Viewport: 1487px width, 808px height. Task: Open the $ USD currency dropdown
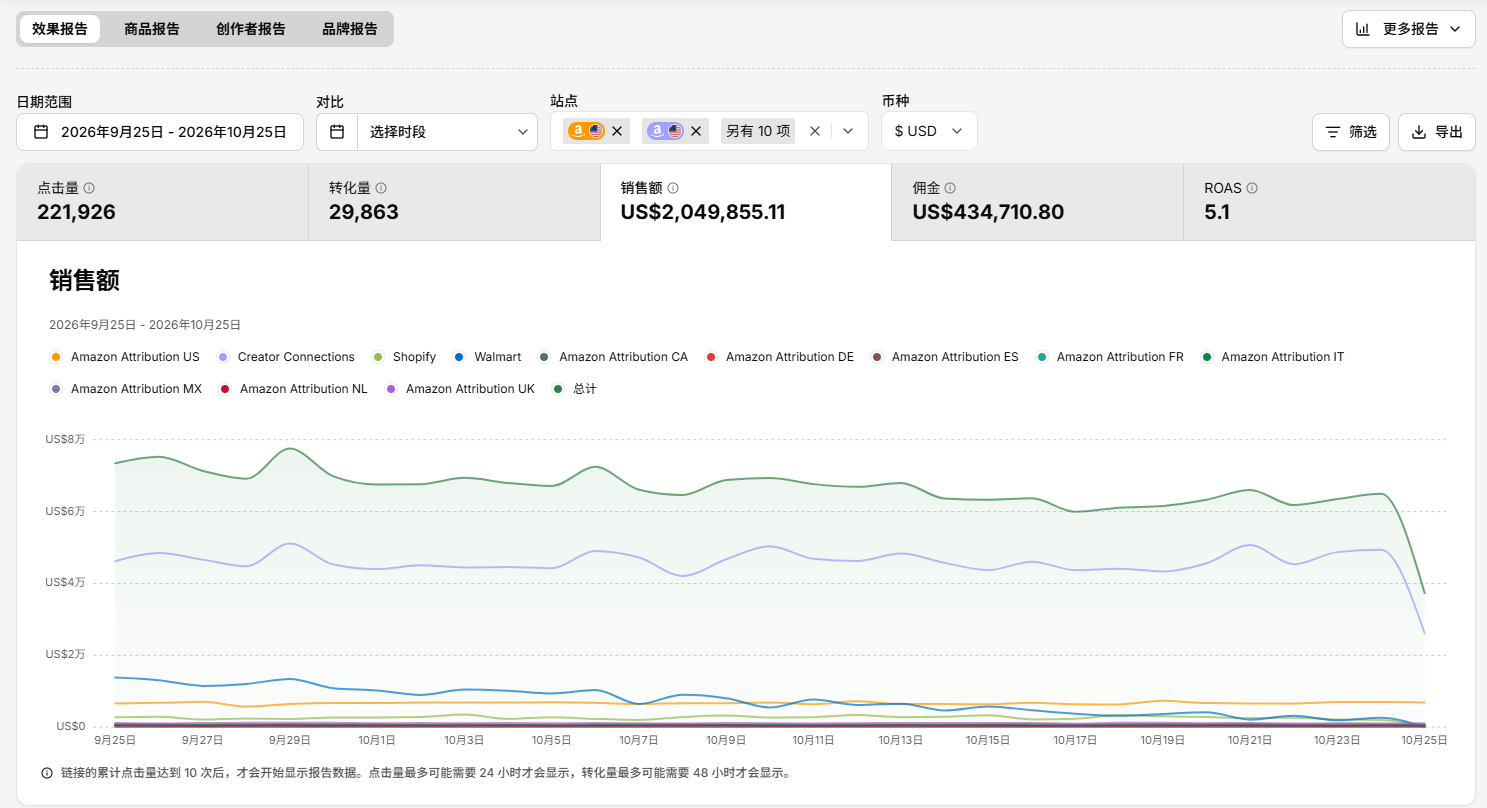tap(929, 131)
